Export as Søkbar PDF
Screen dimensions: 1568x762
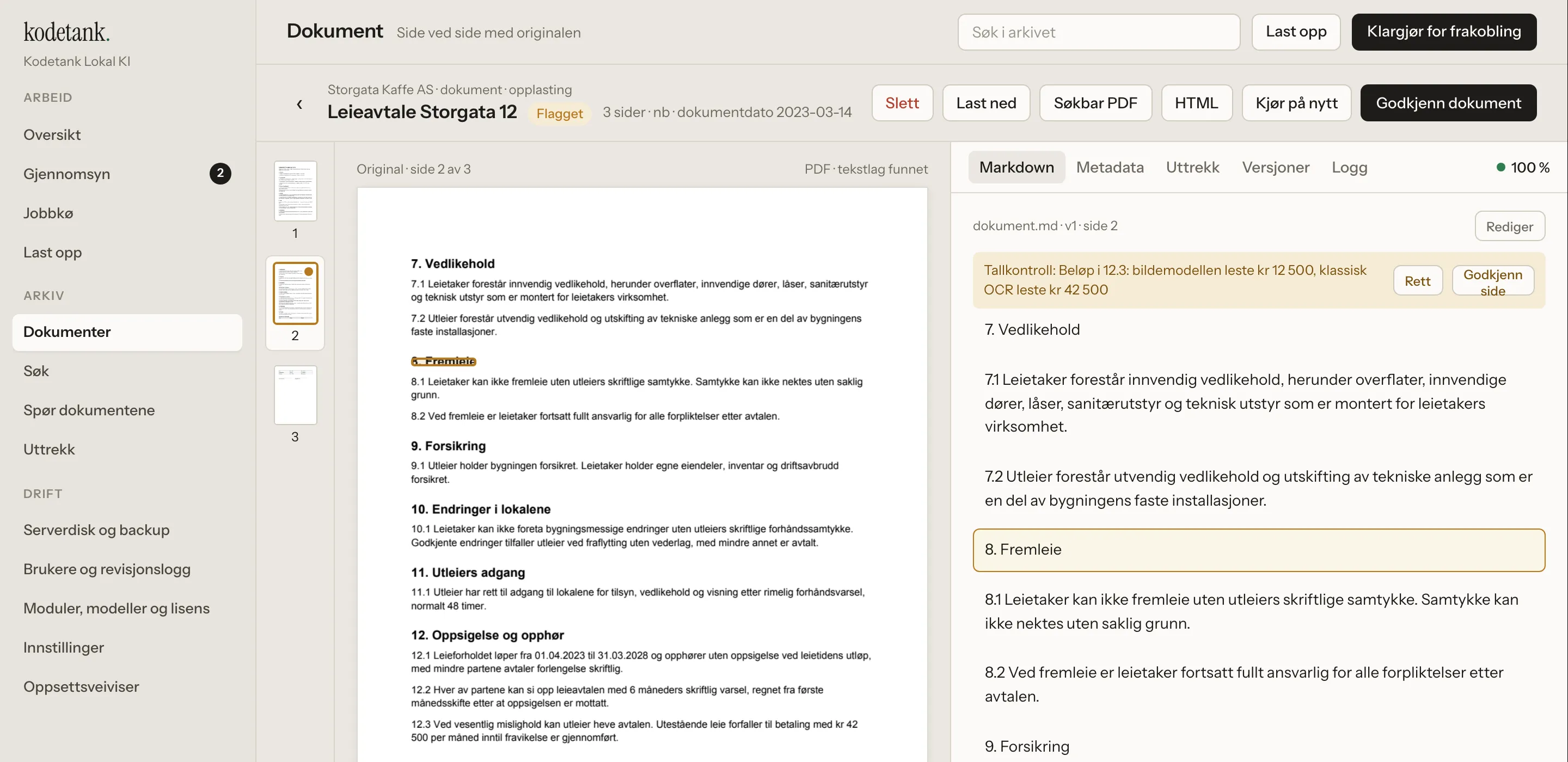(x=1095, y=103)
